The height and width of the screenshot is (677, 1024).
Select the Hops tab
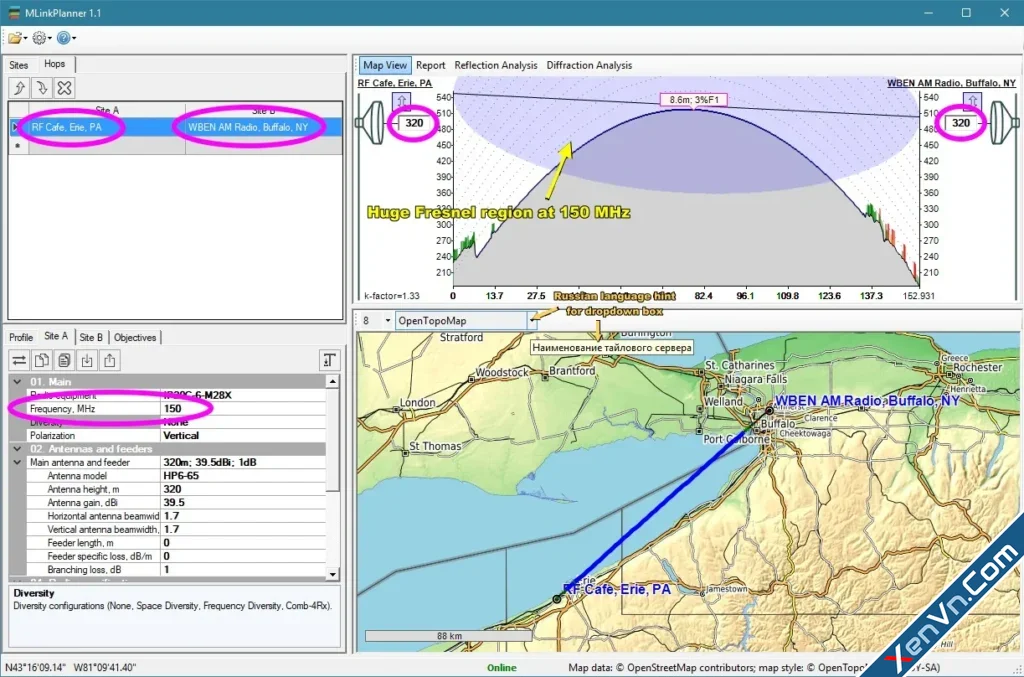tap(54, 64)
